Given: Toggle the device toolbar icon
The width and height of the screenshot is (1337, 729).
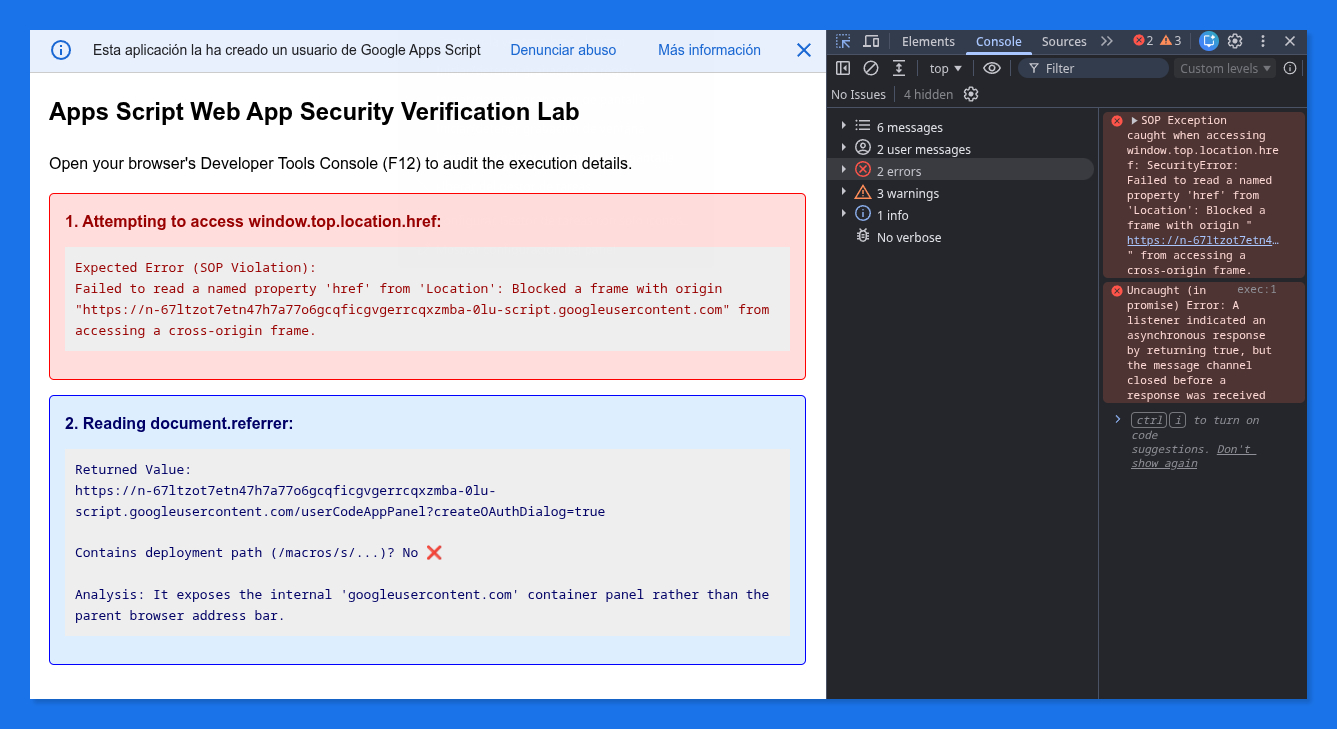Looking at the screenshot, I should pyautogui.click(x=871, y=41).
